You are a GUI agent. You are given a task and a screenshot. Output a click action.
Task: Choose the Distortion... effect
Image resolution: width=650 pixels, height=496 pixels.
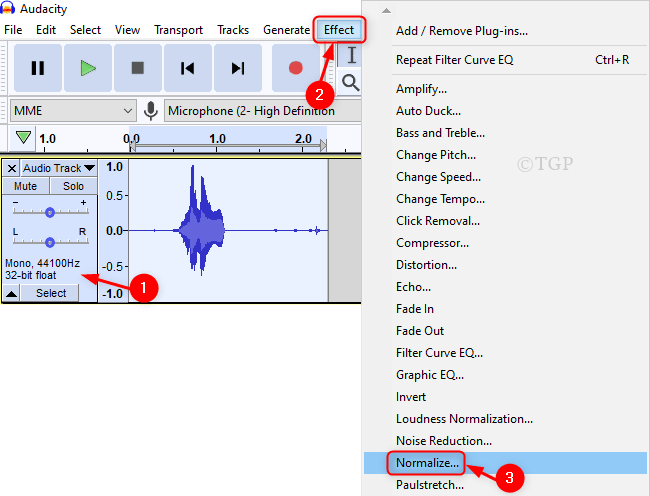point(505,265)
